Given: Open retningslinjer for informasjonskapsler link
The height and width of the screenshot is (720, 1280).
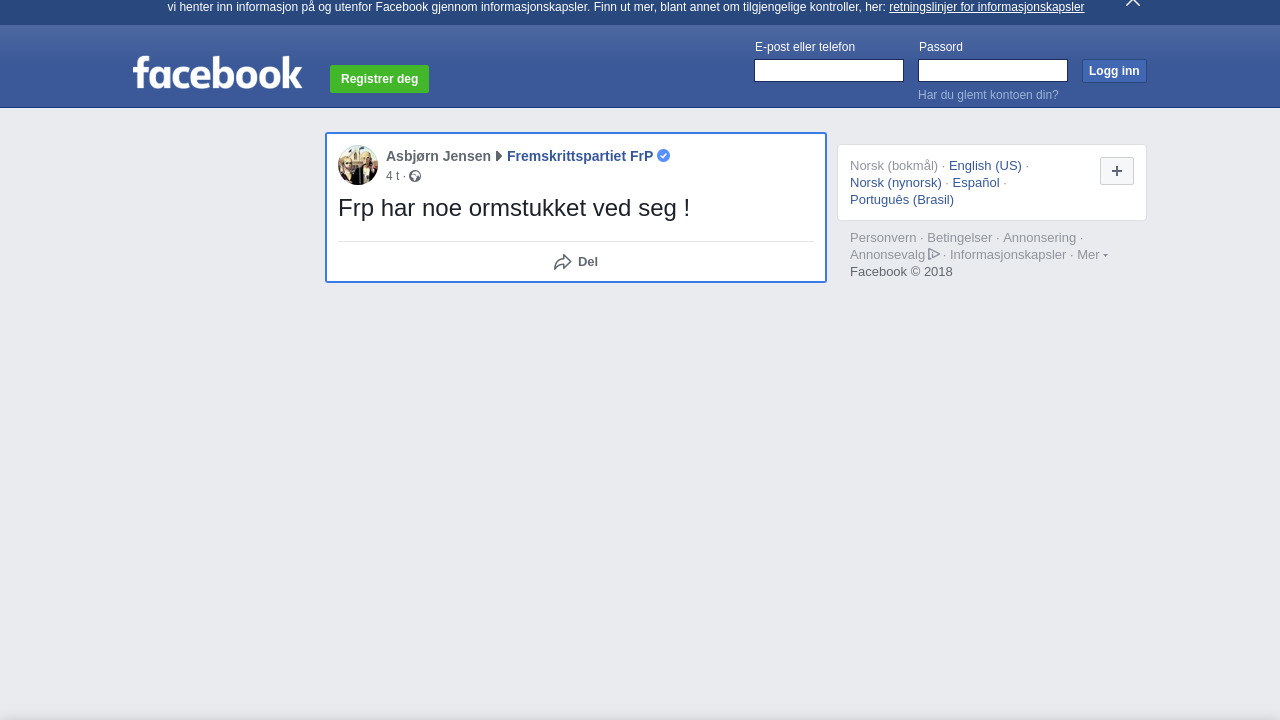Looking at the screenshot, I should (986, 7).
